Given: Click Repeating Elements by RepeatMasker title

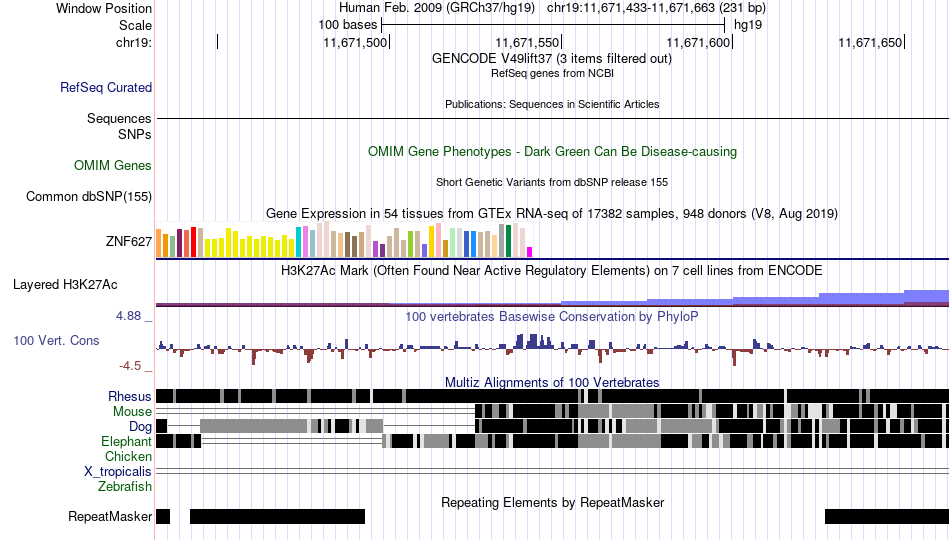Looking at the screenshot, I should [x=552, y=502].
